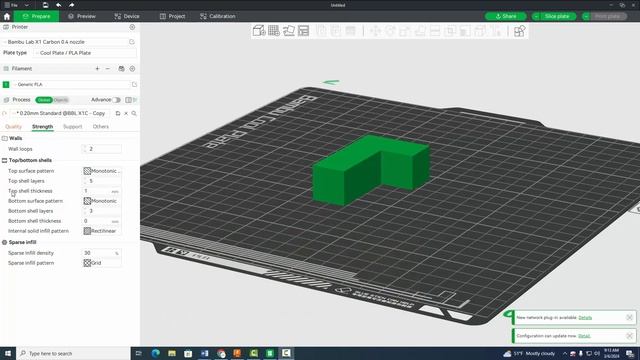Image resolution: width=640 pixels, height=360 pixels.
Task: Undo the last action
Action: coord(59,5)
